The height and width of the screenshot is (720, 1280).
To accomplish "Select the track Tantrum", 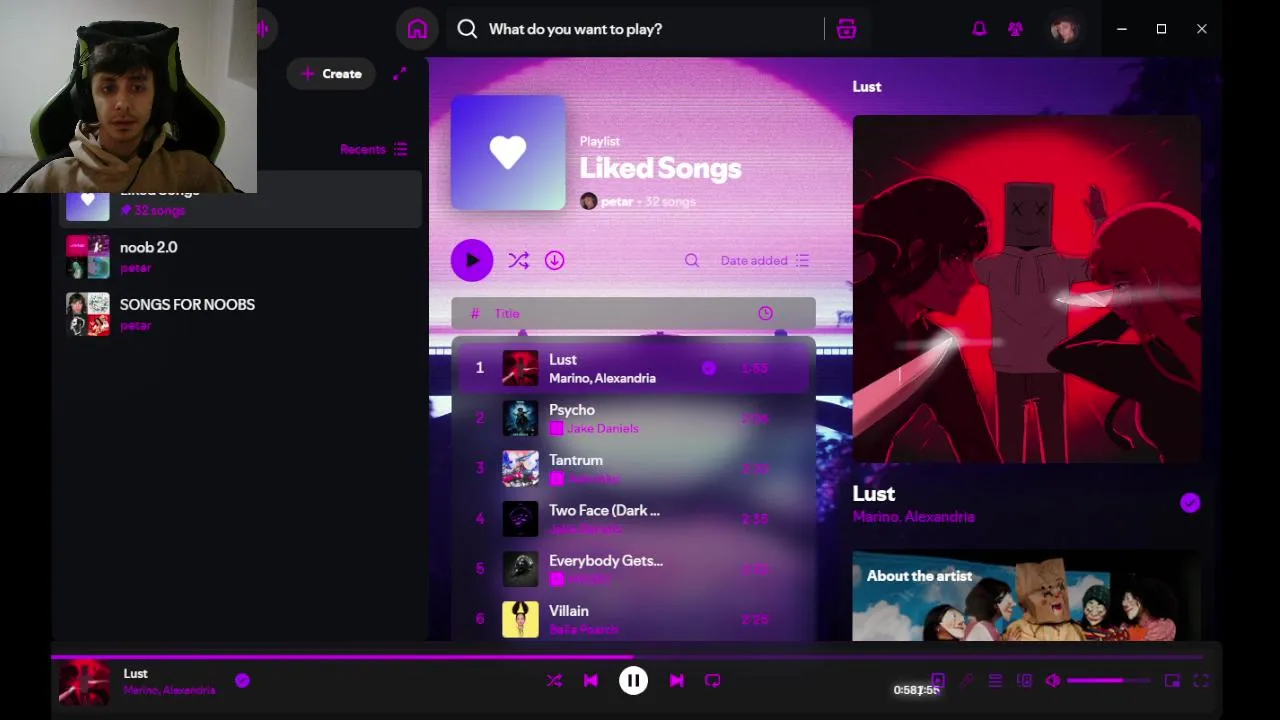I will pyautogui.click(x=633, y=468).
